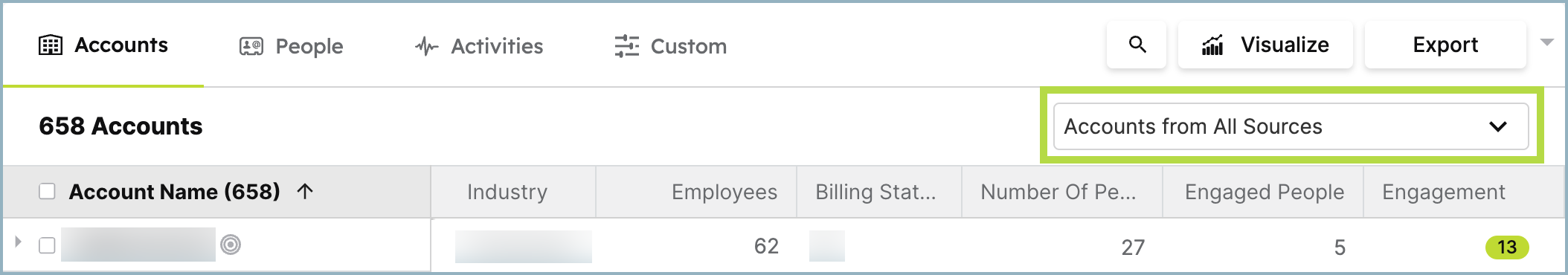Click the Activities pulse icon
Image resolution: width=1568 pixels, height=275 pixels.
[427, 46]
